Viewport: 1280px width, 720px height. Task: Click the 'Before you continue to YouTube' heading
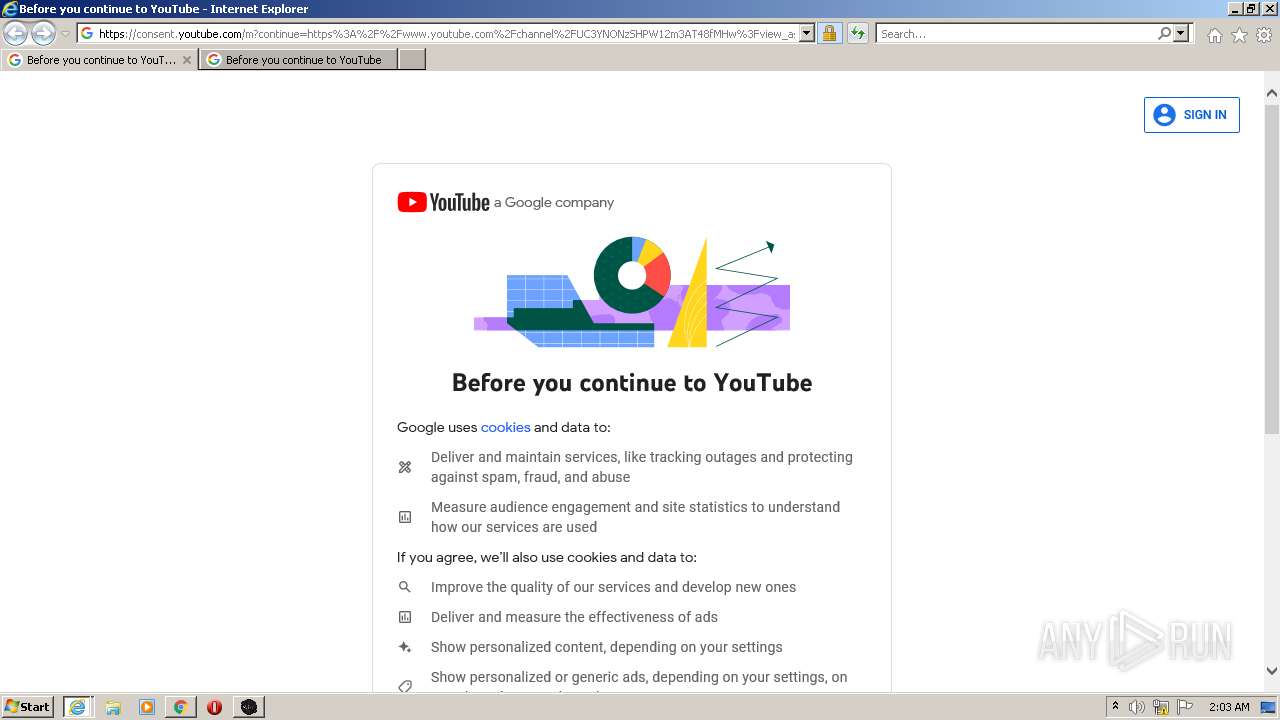[632, 383]
